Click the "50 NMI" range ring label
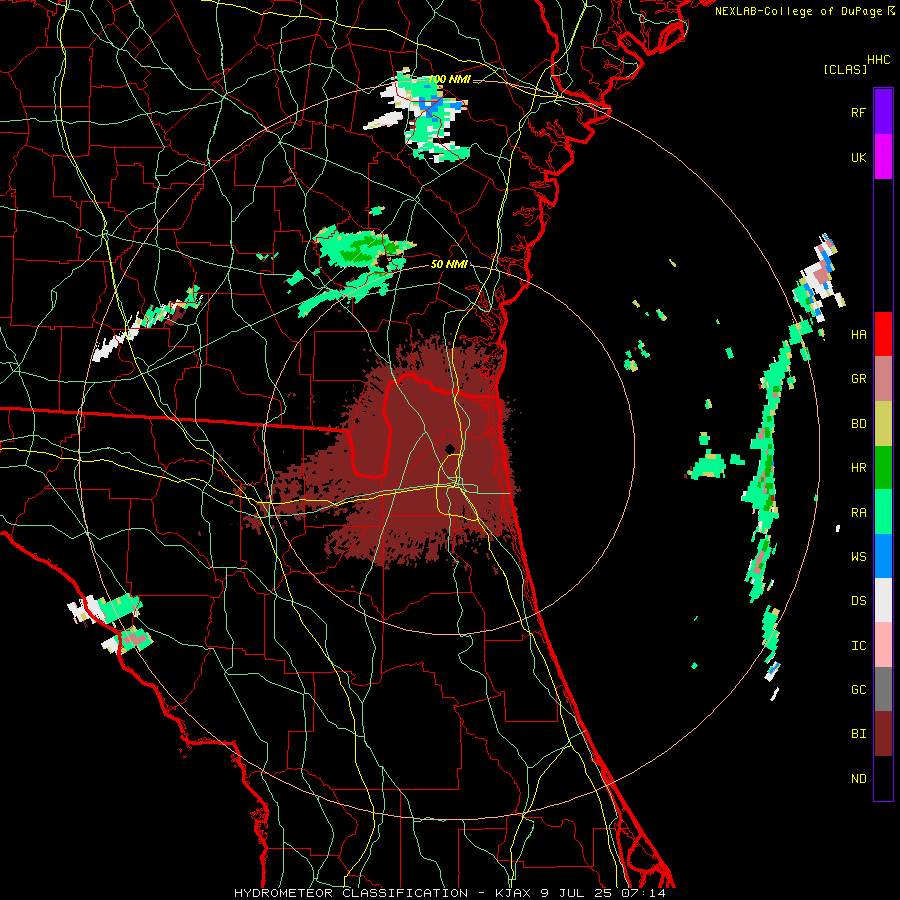Image resolution: width=900 pixels, height=900 pixels. coord(449,264)
